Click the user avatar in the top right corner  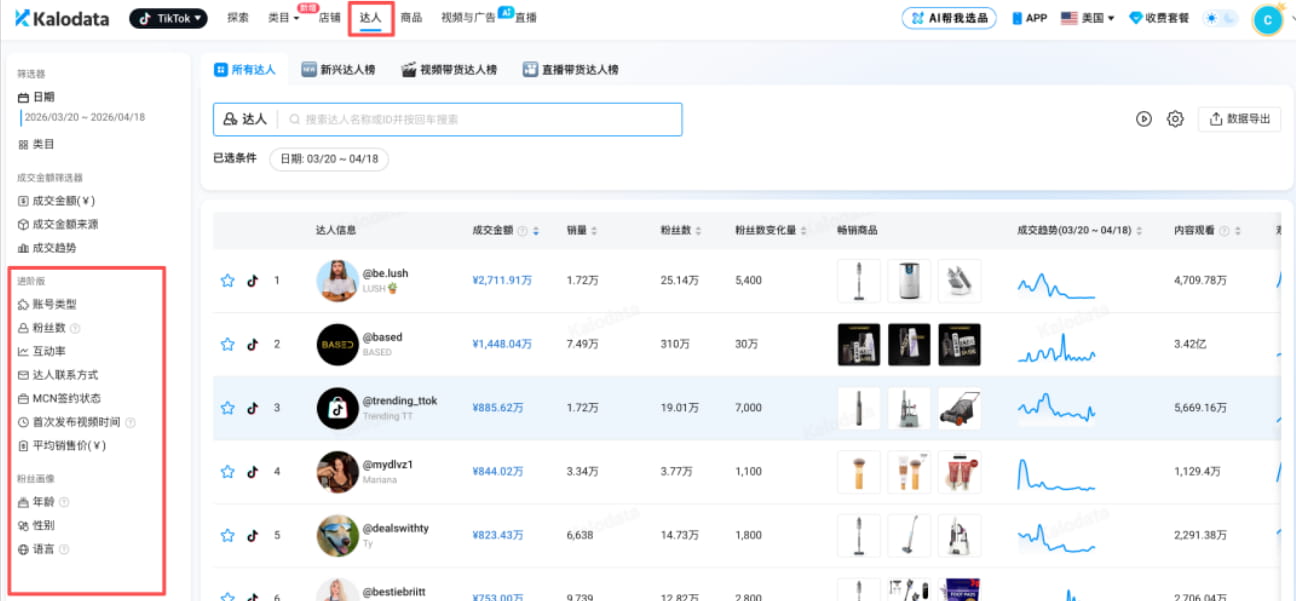pos(1266,18)
